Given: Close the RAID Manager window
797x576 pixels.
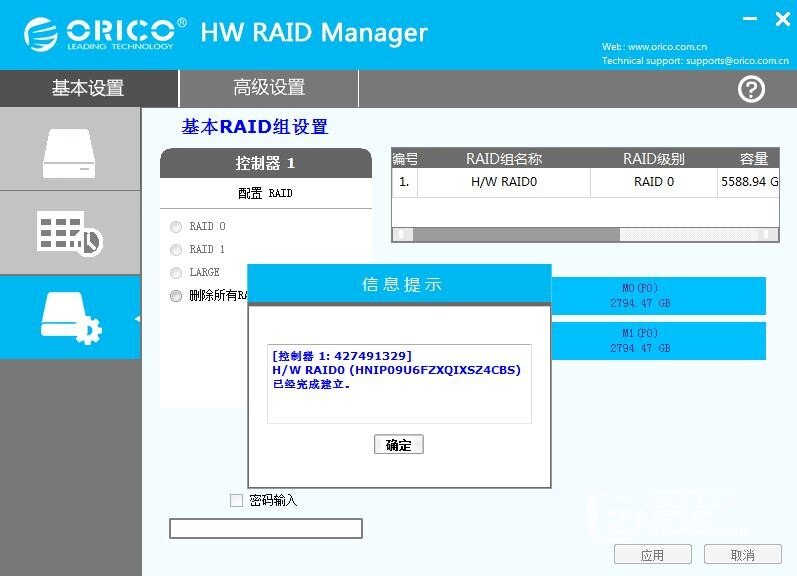Looking at the screenshot, I should click(x=783, y=19).
